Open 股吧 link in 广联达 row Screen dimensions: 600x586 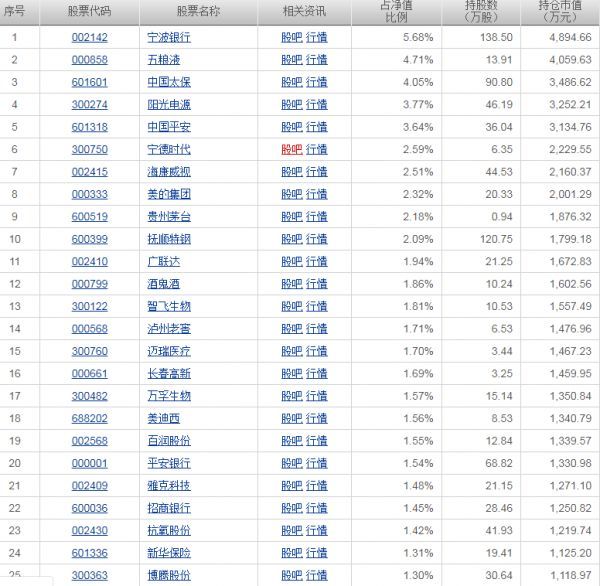[292, 261]
